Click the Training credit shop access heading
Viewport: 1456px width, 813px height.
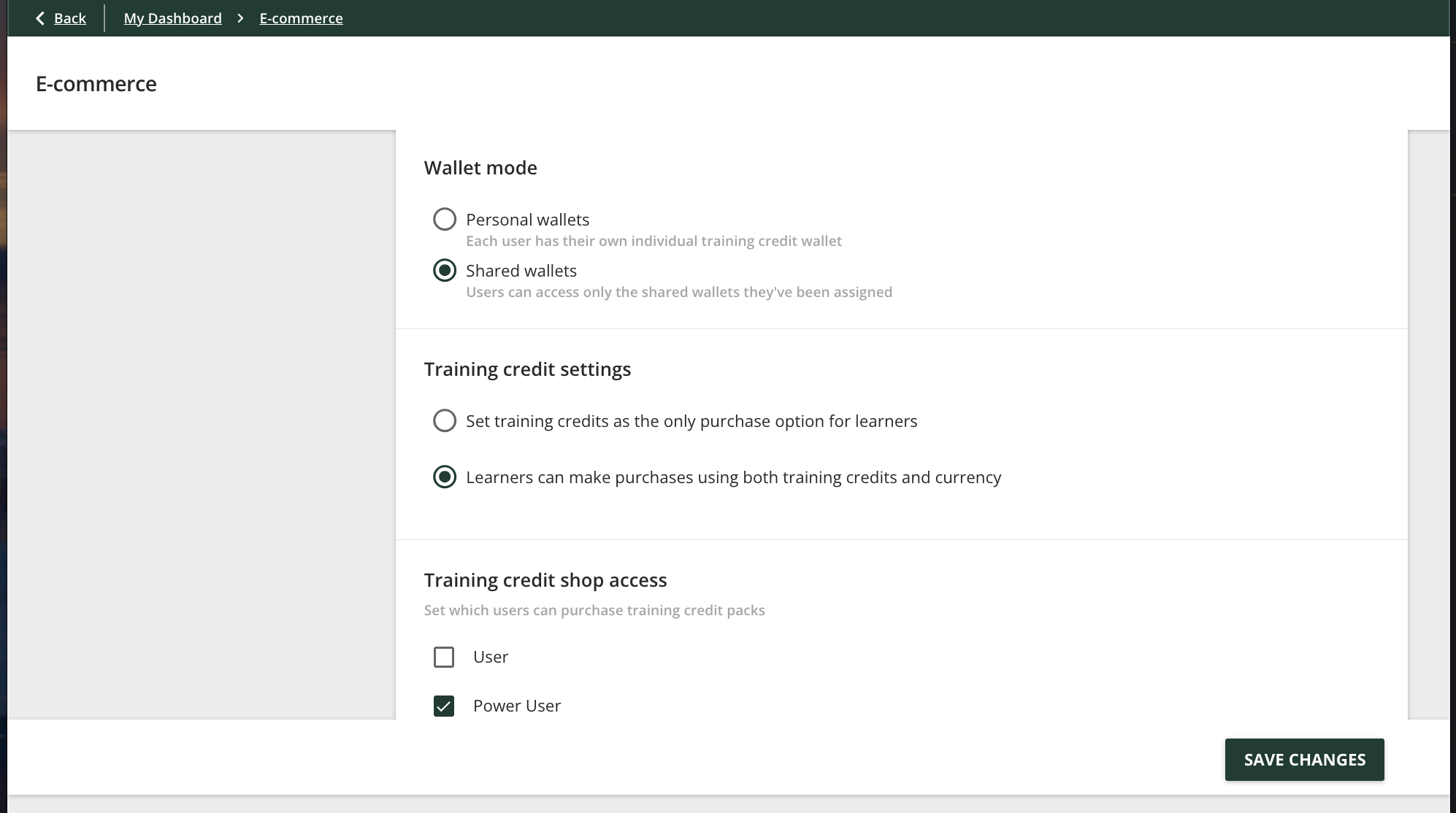coord(545,580)
